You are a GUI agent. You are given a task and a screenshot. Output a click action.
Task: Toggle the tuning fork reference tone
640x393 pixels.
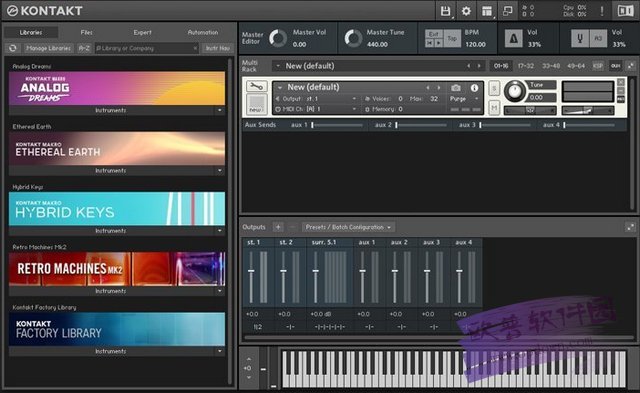point(580,39)
